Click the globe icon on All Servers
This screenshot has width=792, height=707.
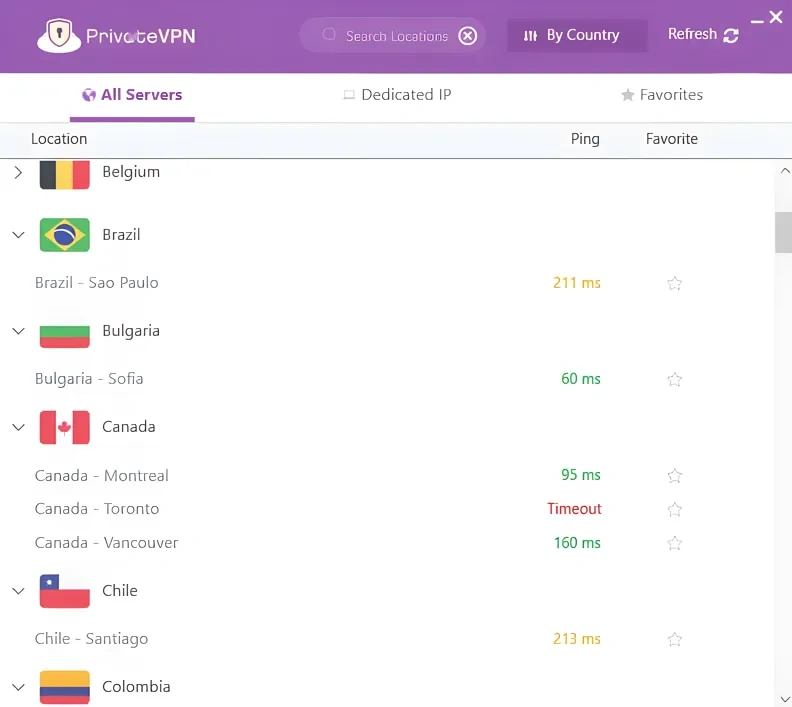click(89, 95)
